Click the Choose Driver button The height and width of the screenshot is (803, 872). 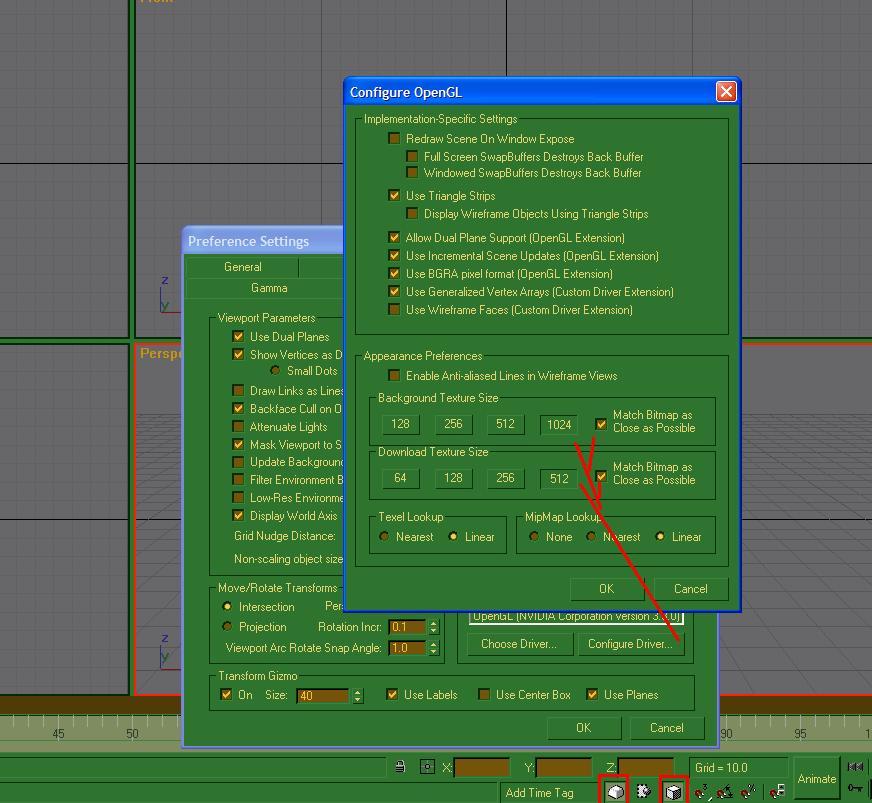[x=518, y=644]
